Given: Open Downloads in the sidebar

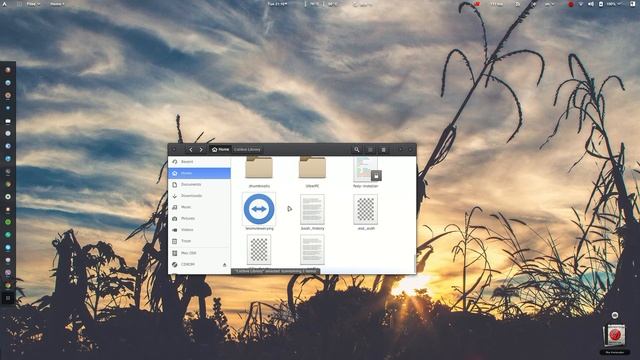Looking at the screenshot, I should [x=199, y=196].
